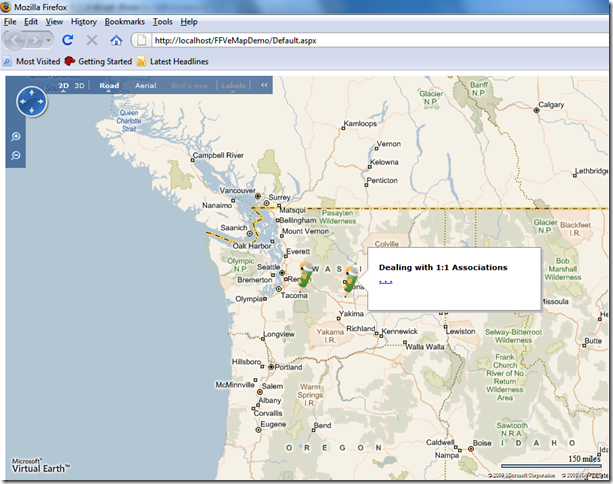Open the File menu
Viewport: 613px width, 484px height.
[10, 22]
